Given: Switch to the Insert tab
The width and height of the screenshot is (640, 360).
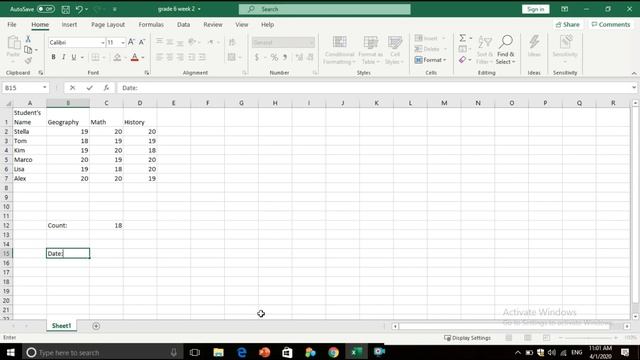Looking at the screenshot, I should coord(69,24).
